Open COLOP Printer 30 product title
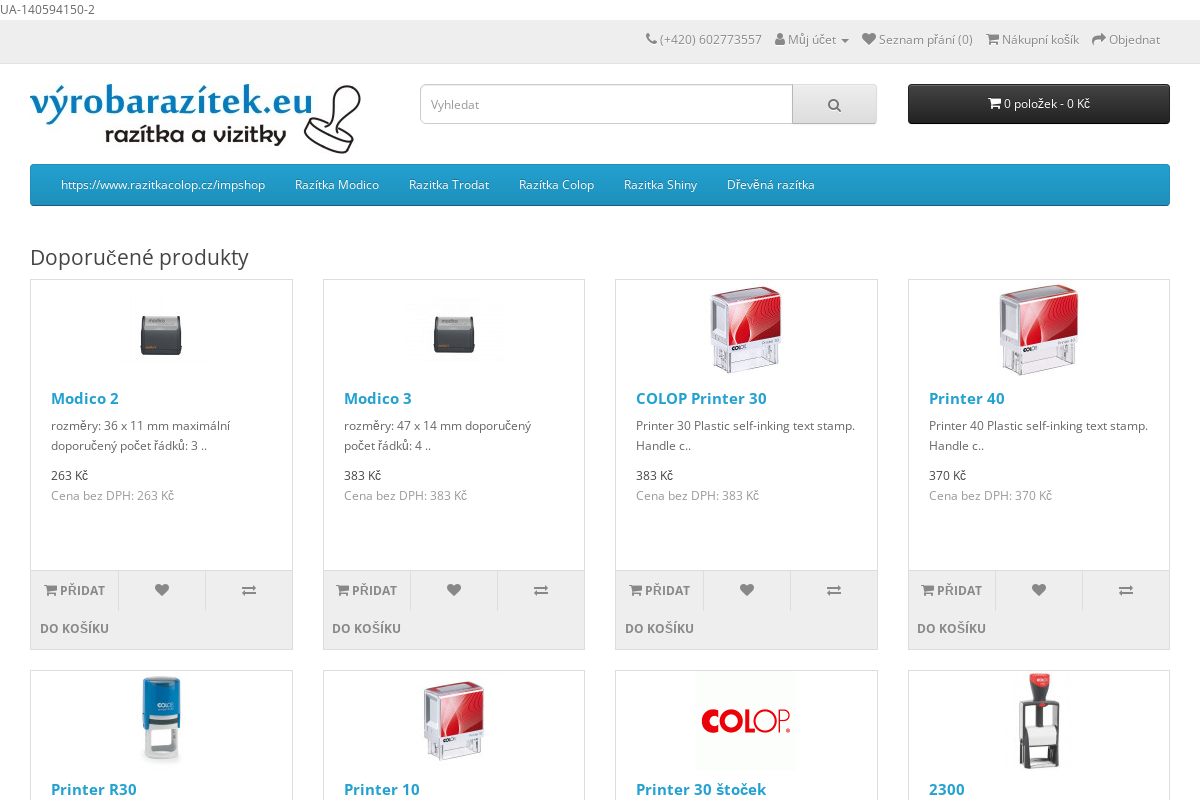This screenshot has width=1200, height=800. click(701, 398)
